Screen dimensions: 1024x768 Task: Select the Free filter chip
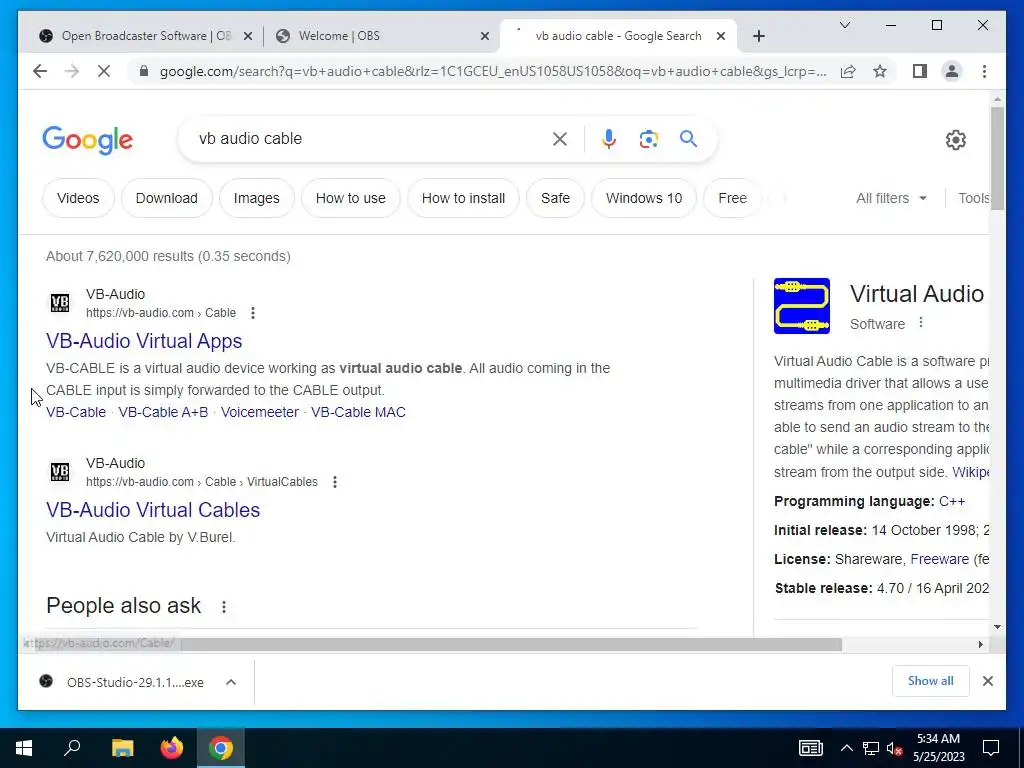(x=732, y=198)
